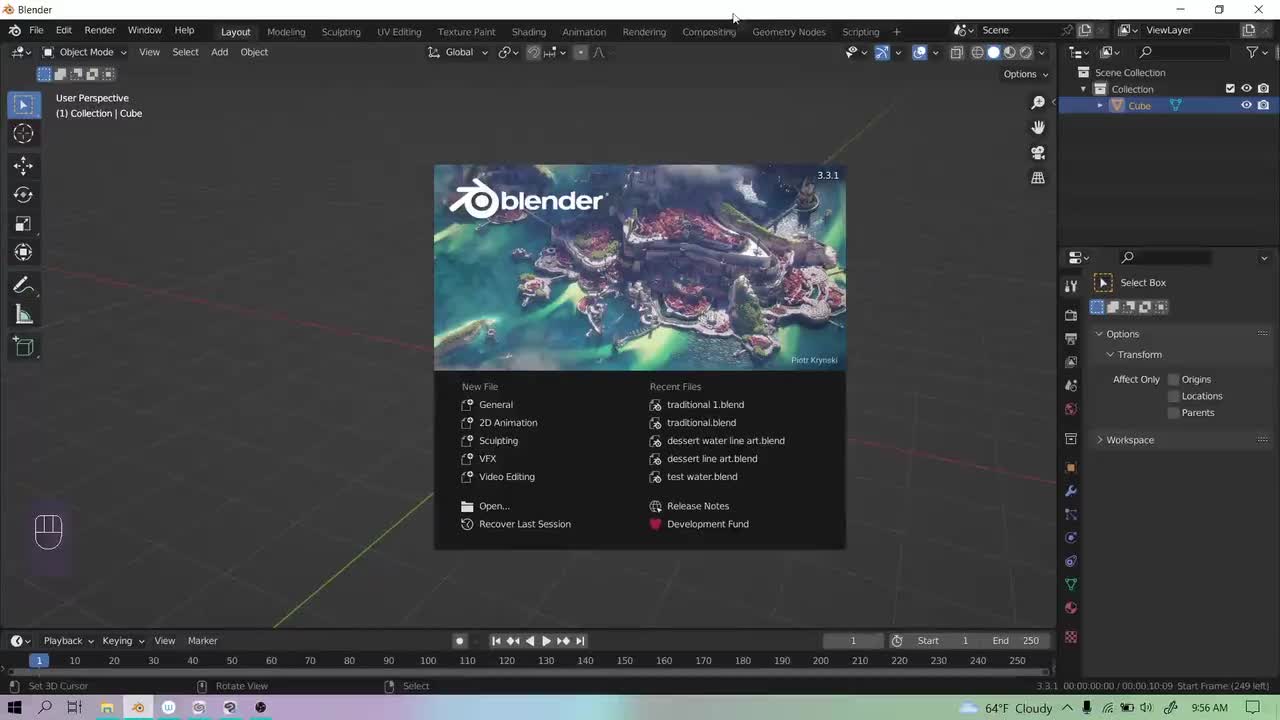This screenshot has height=720, width=1280.
Task: Play the animation in reverse
Action: (x=530, y=641)
